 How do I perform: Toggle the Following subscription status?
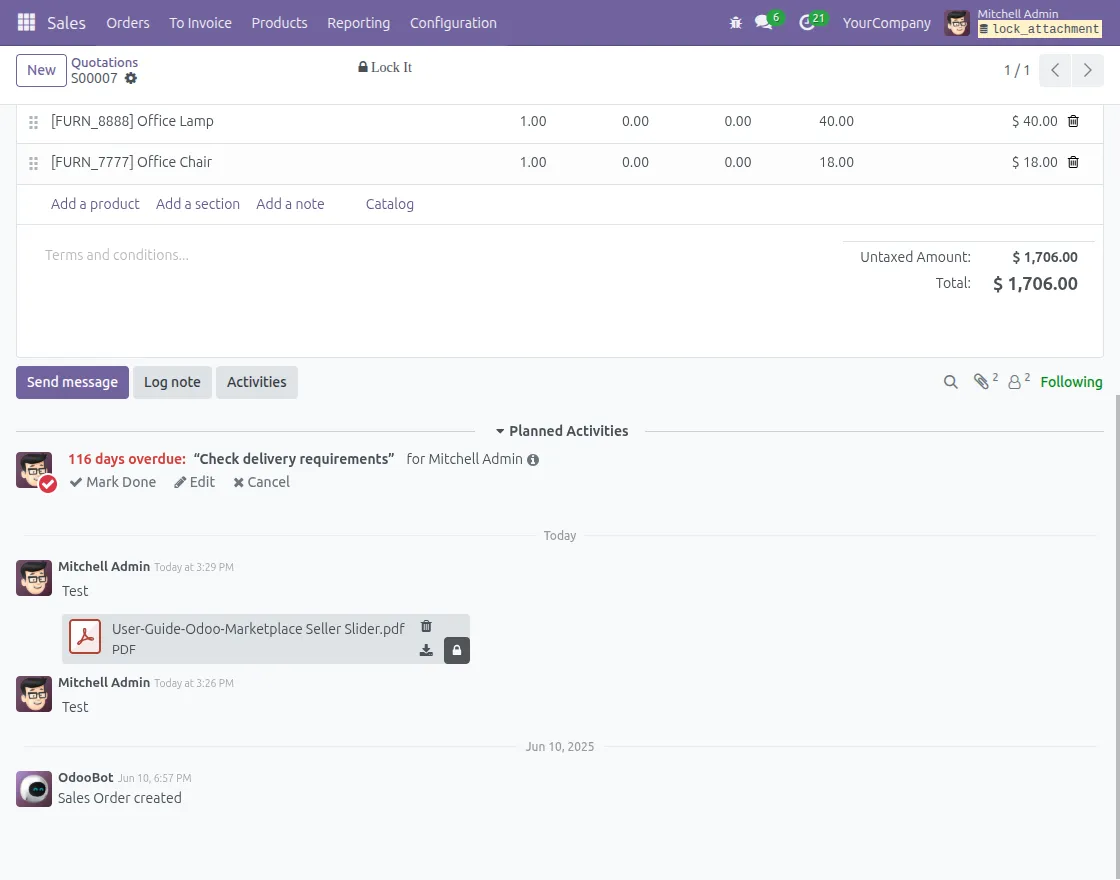(x=1071, y=382)
